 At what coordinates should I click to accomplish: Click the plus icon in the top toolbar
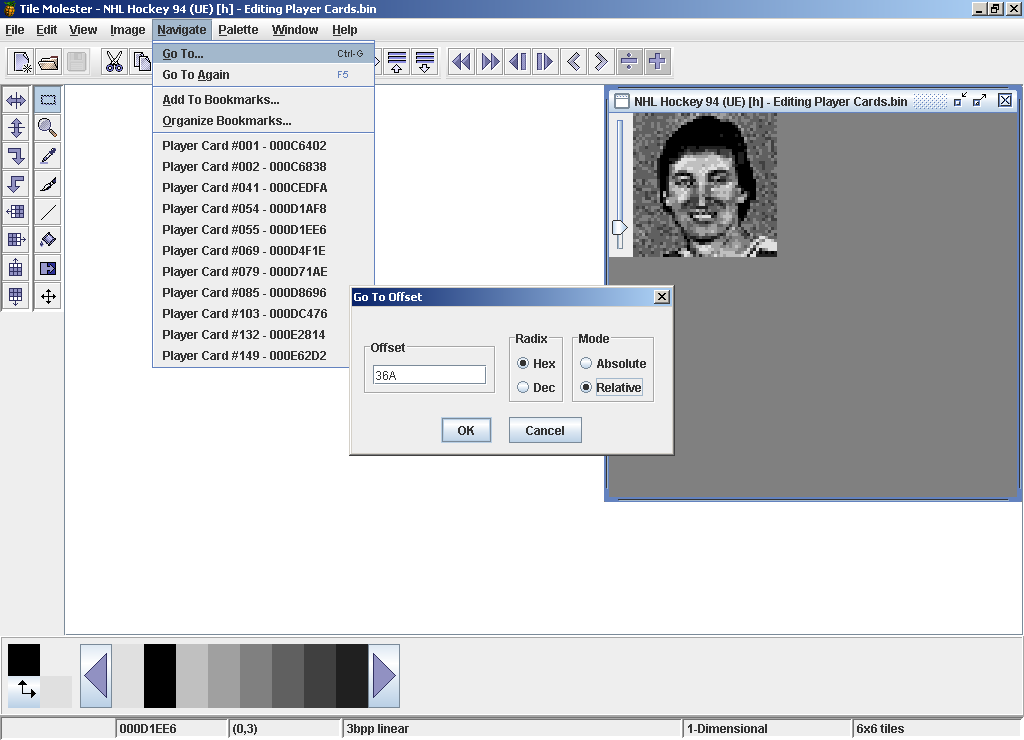[x=657, y=62]
